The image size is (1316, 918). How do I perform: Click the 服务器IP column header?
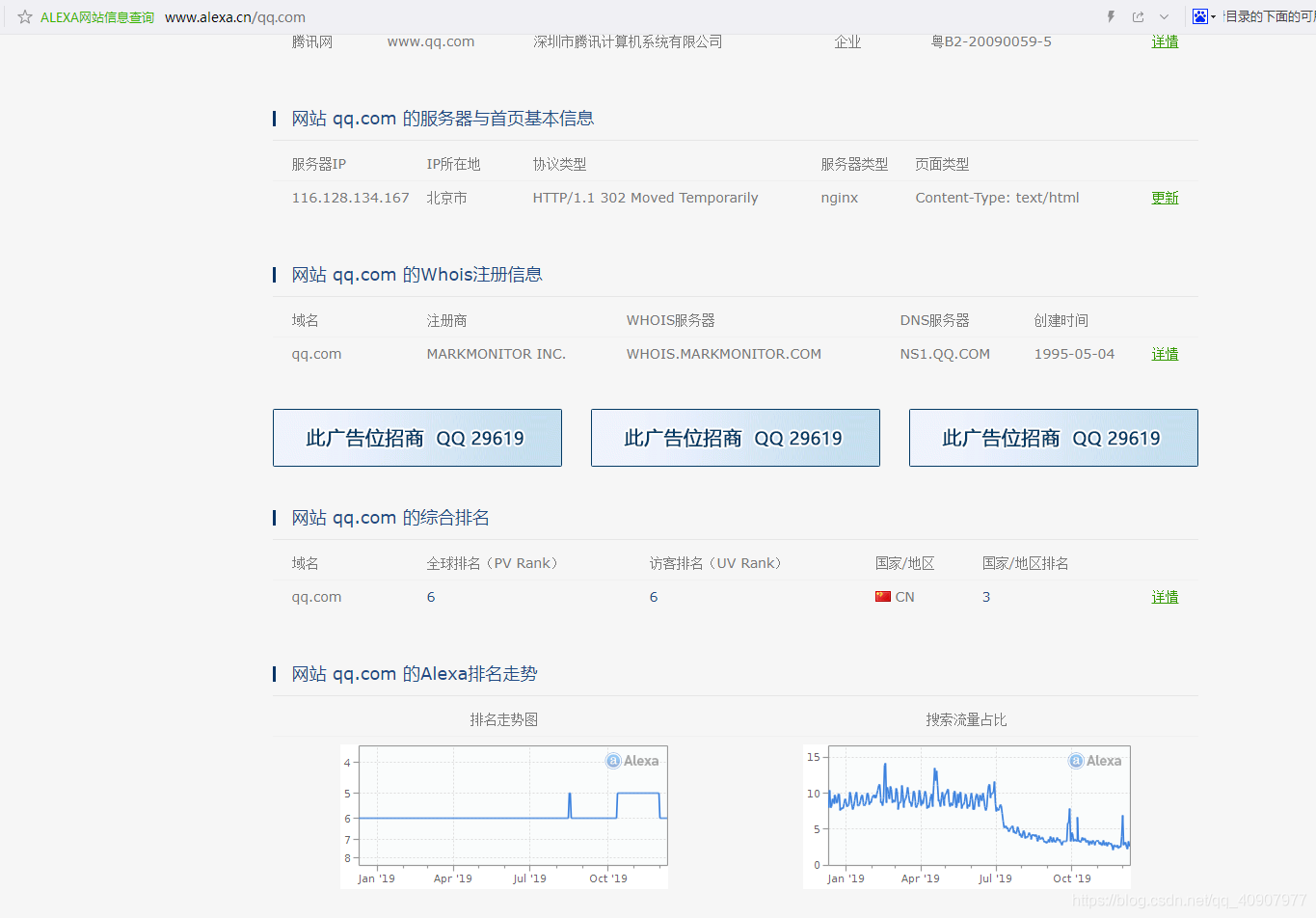319,164
